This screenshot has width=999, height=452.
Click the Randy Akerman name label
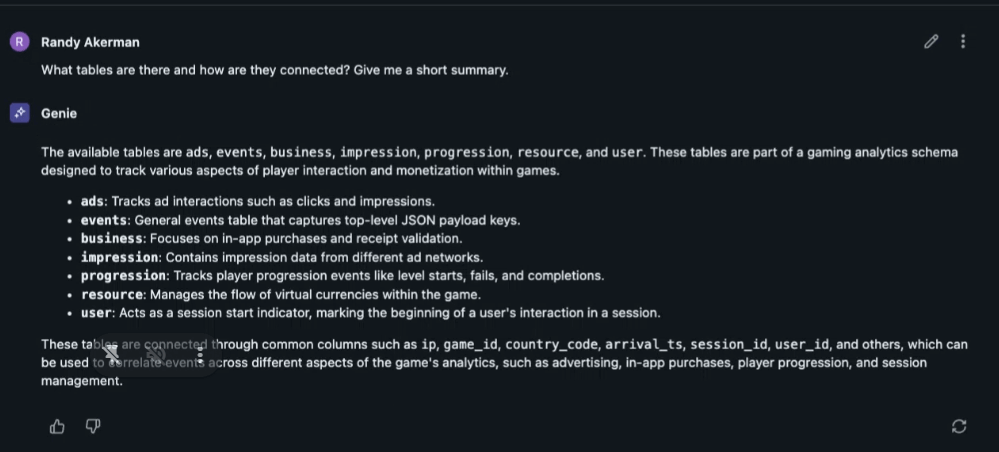(90, 42)
